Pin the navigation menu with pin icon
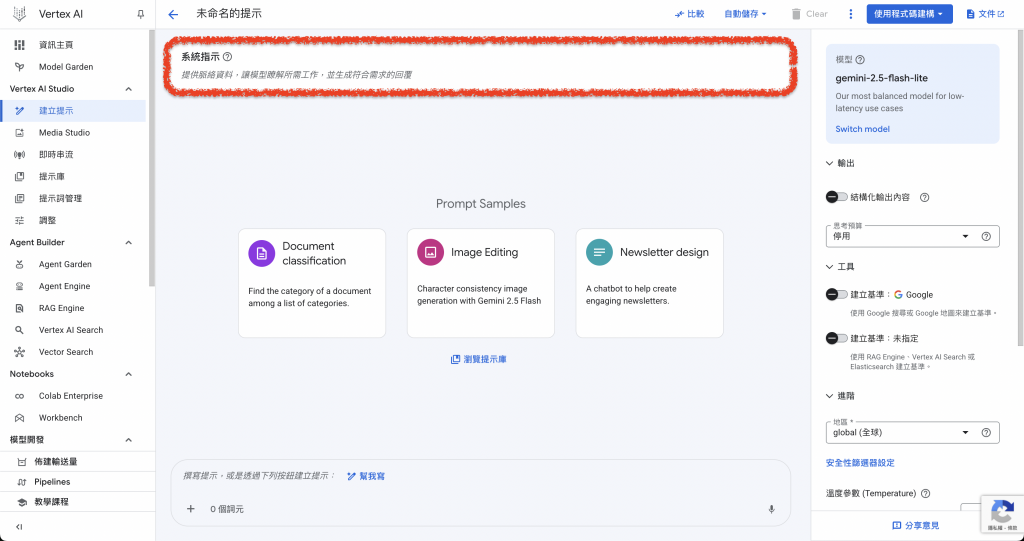The height and width of the screenshot is (541, 1024). [x=140, y=14]
